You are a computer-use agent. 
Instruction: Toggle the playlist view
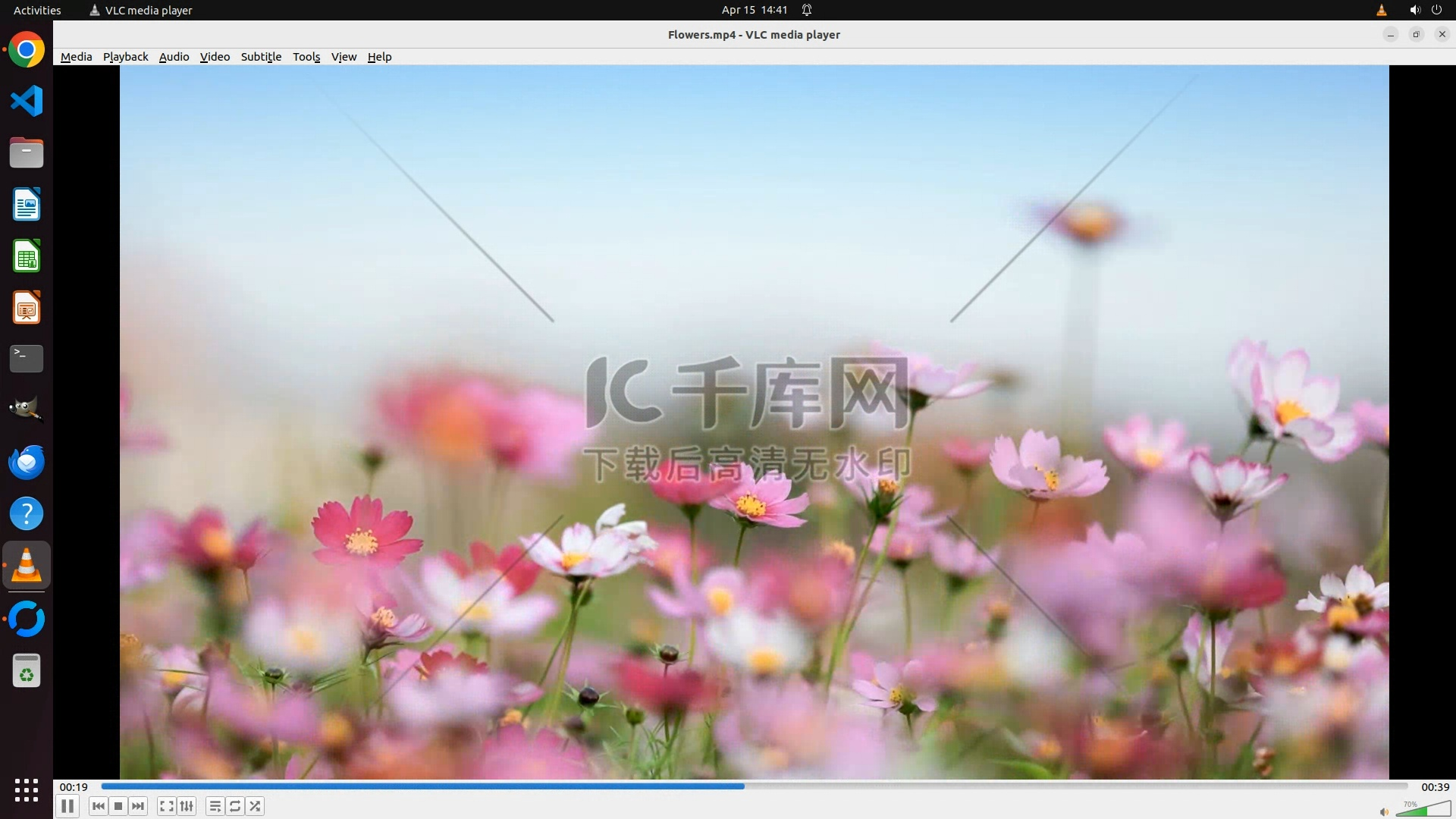(x=215, y=806)
